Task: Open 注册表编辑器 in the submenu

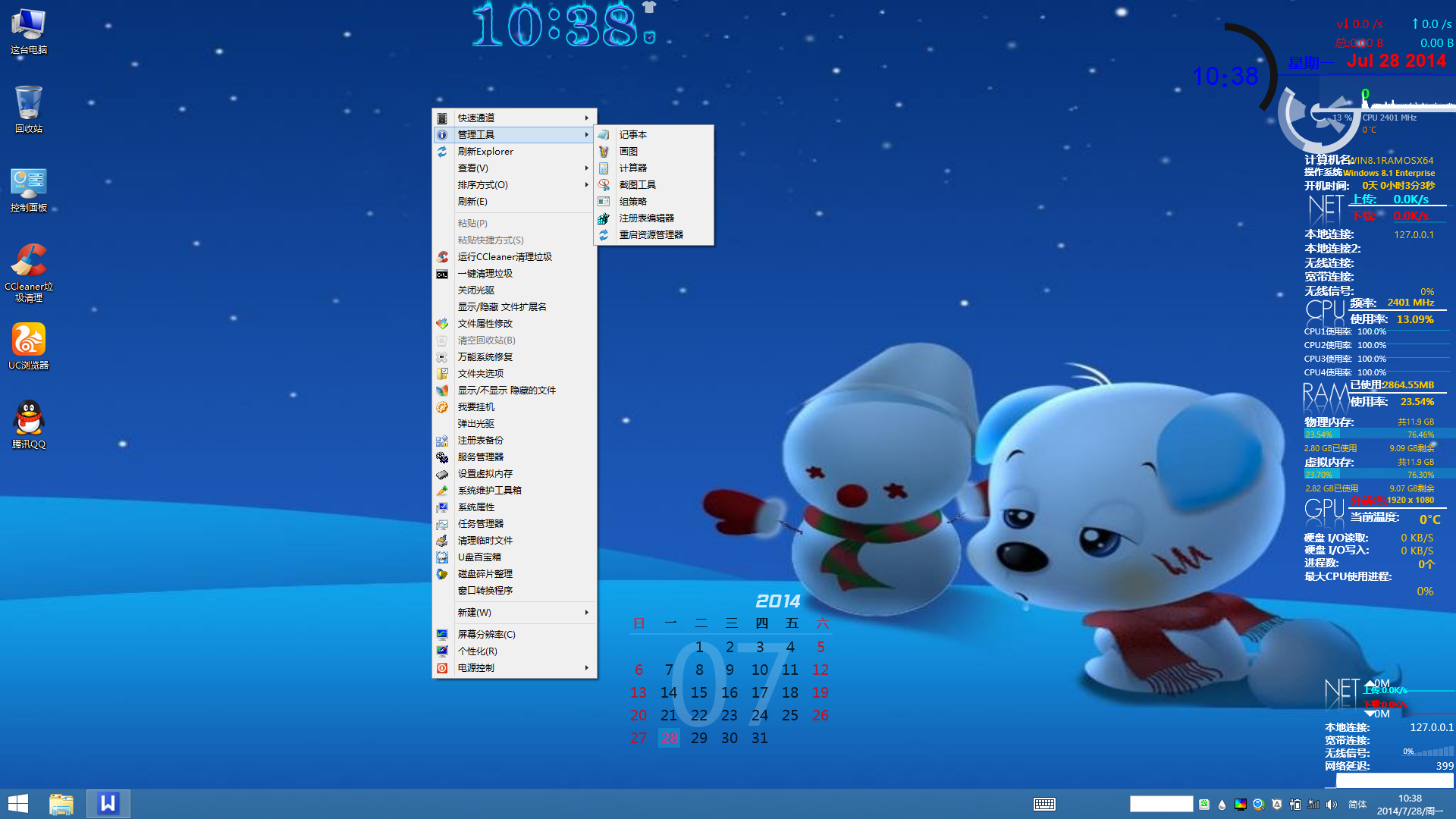Action: click(x=654, y=218)
